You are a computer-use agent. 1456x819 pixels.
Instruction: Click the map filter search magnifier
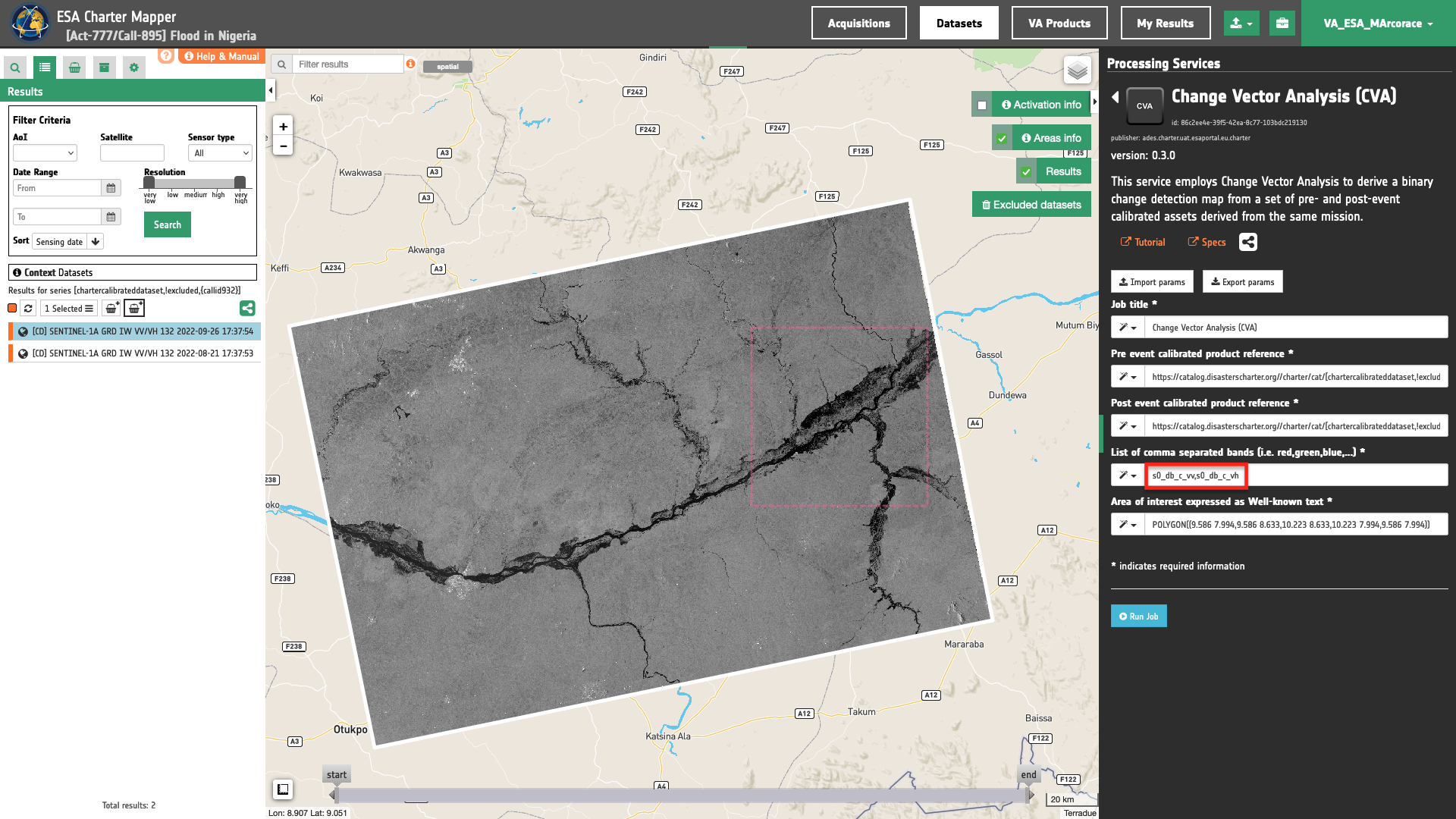click(x=281, y=64)
